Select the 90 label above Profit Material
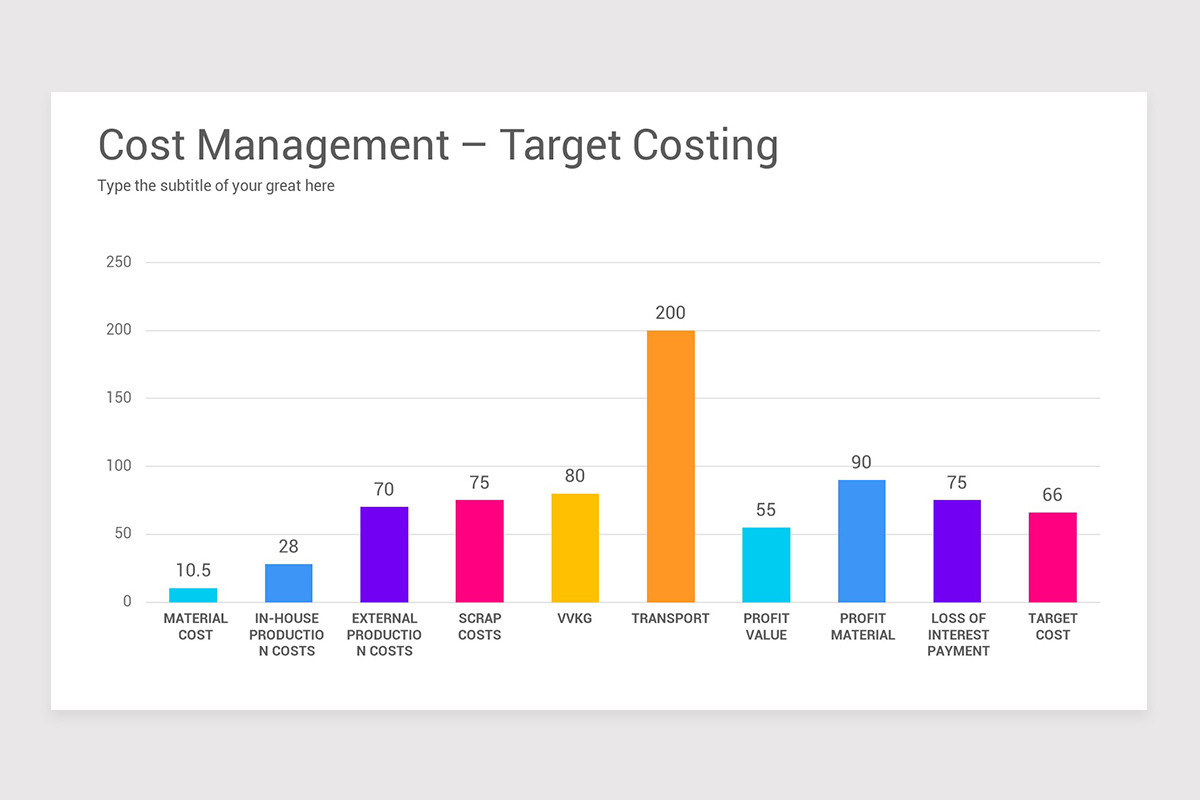Image resolution: width=1200 pixels, height=800 pixels. [862, 462]
